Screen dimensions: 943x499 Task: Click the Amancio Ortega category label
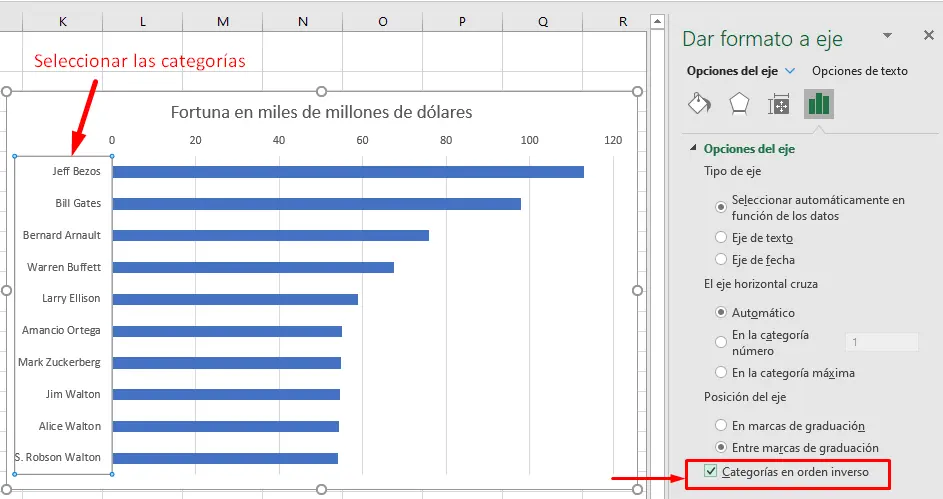[x=61, y=330]
